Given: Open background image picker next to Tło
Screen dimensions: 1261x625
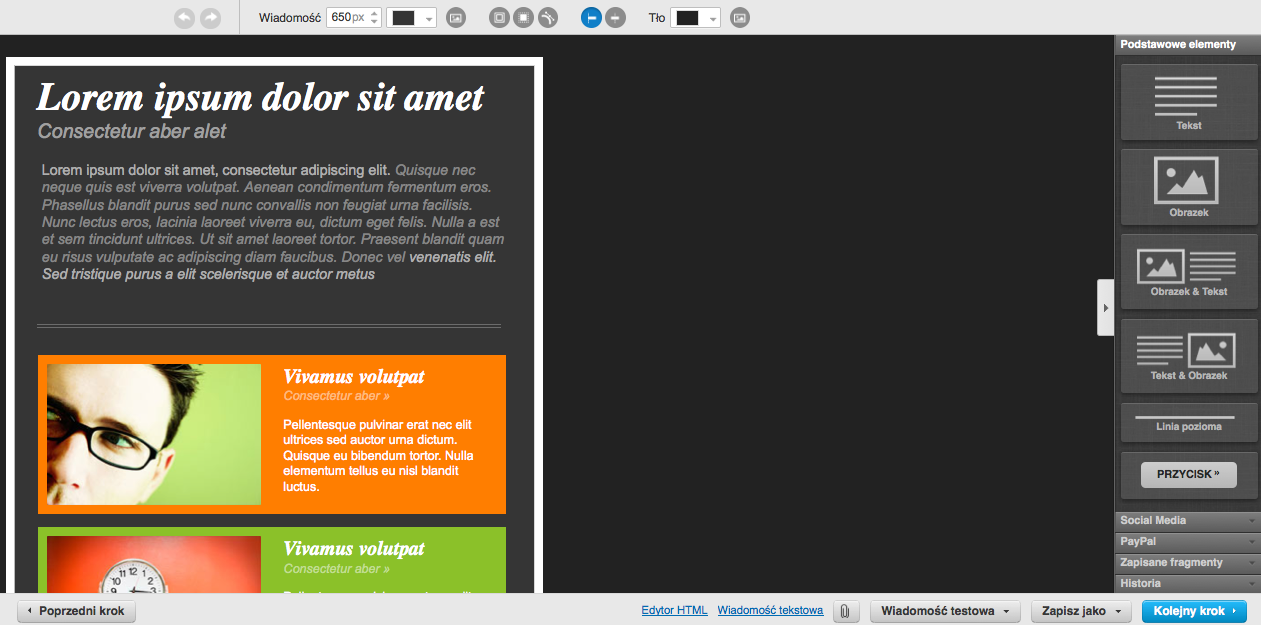Looking at the screenshot, I should click(740, 18).
